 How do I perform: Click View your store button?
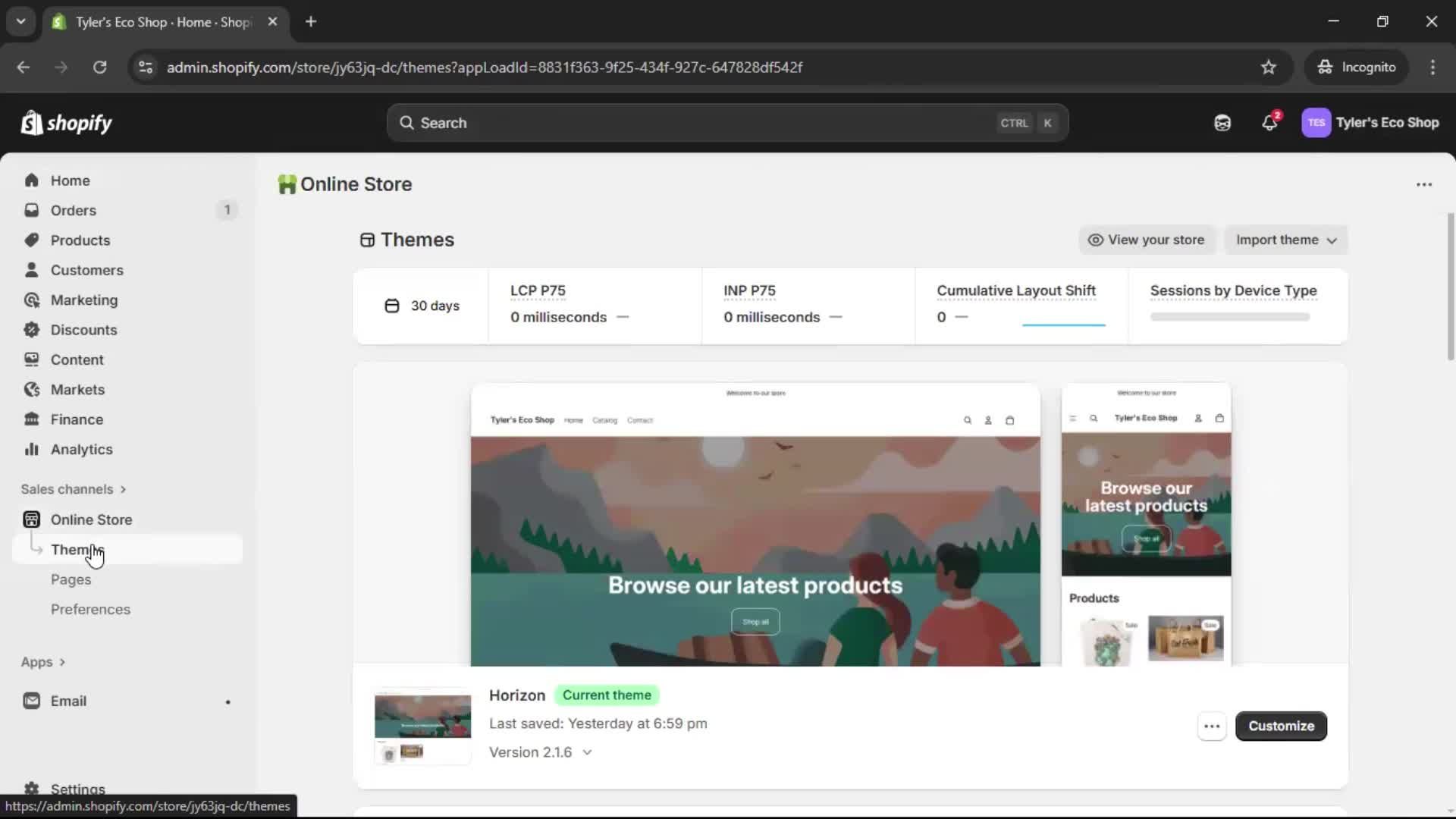(x=1147, y=240)
